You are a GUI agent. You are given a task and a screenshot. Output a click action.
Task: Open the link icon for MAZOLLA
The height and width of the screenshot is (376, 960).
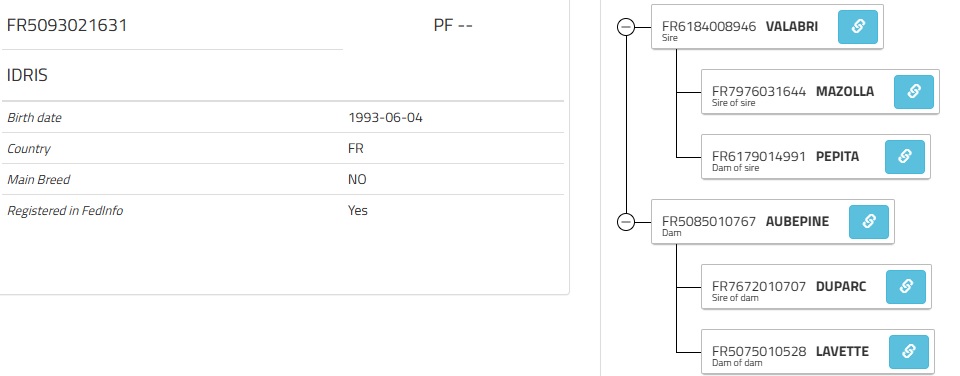click(913, 92)
